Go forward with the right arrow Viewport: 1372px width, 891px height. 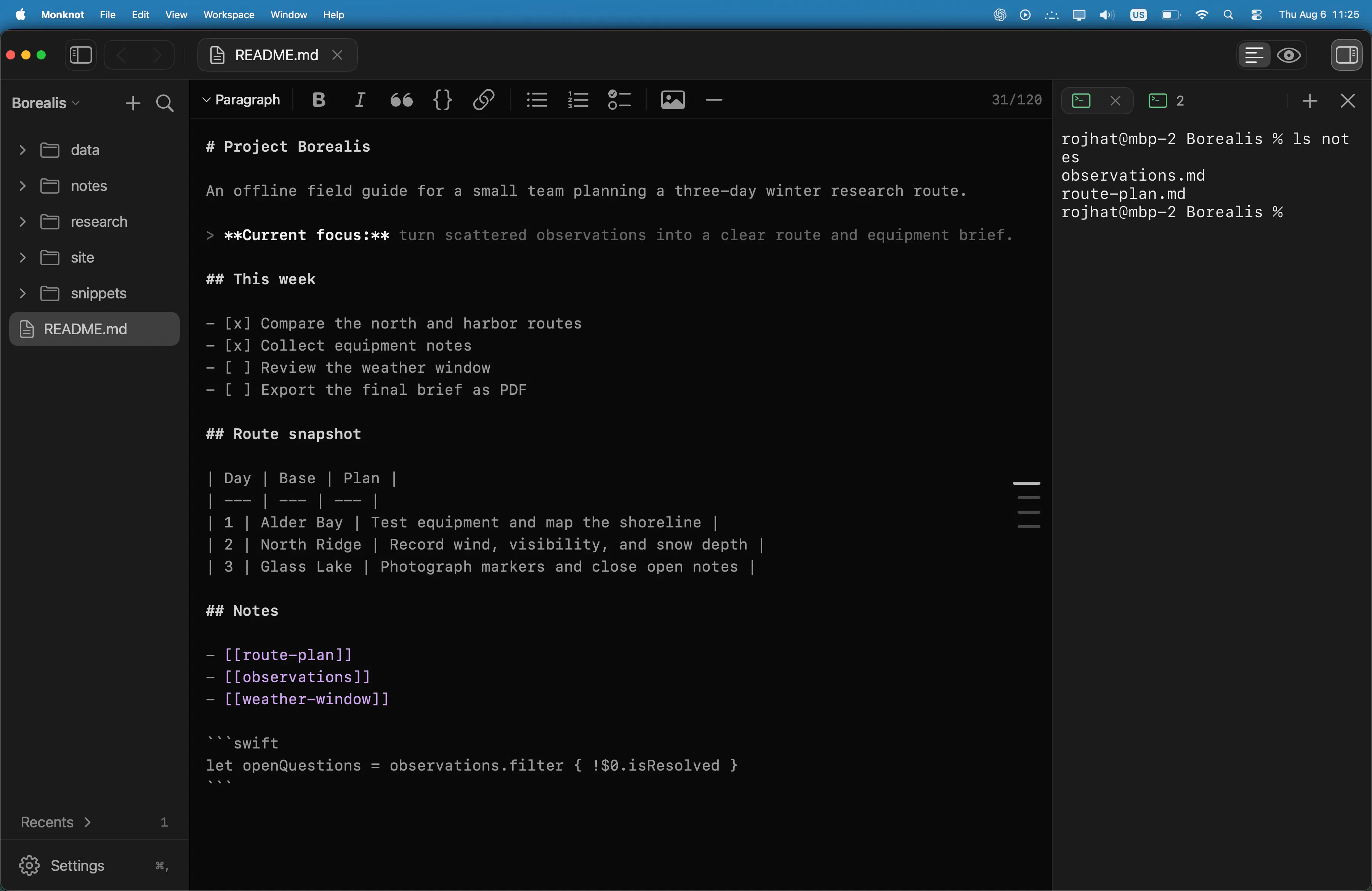(157, 55)
